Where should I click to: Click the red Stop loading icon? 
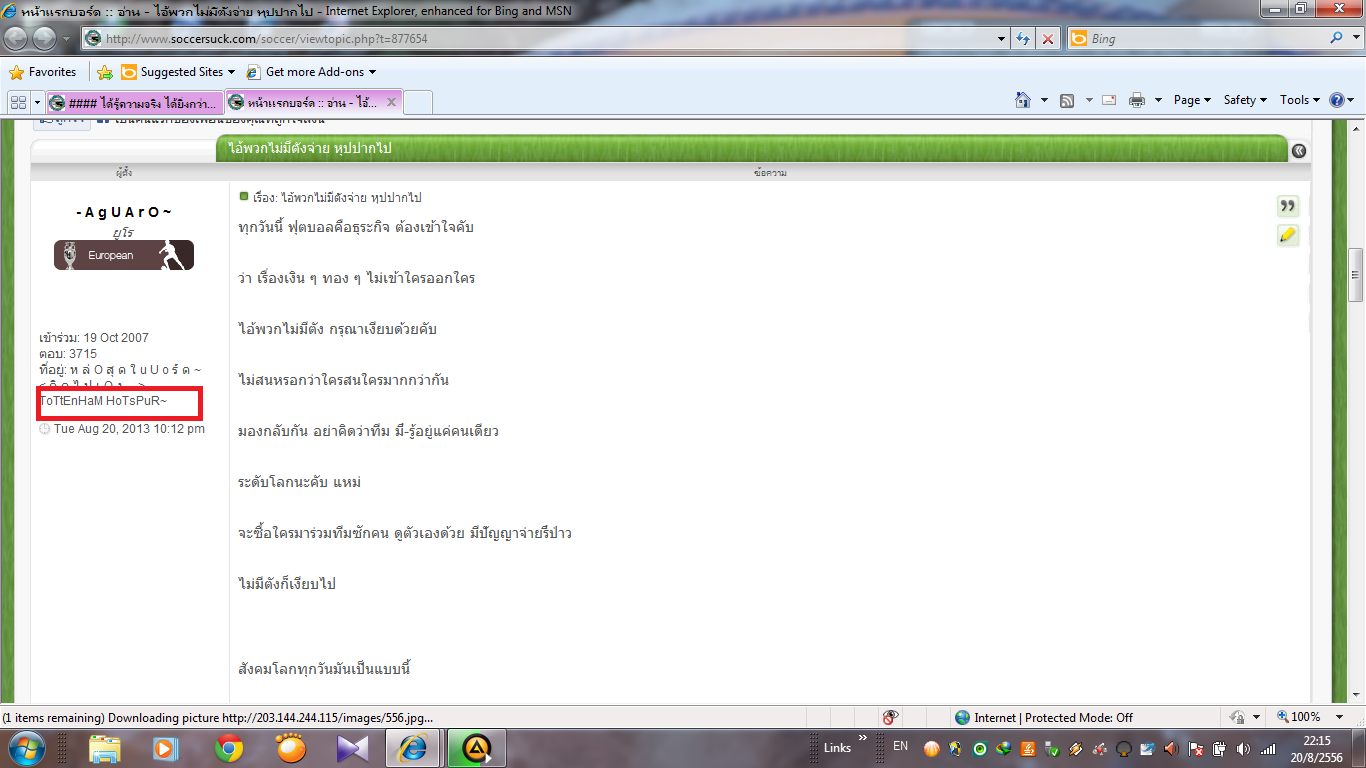1047,39
